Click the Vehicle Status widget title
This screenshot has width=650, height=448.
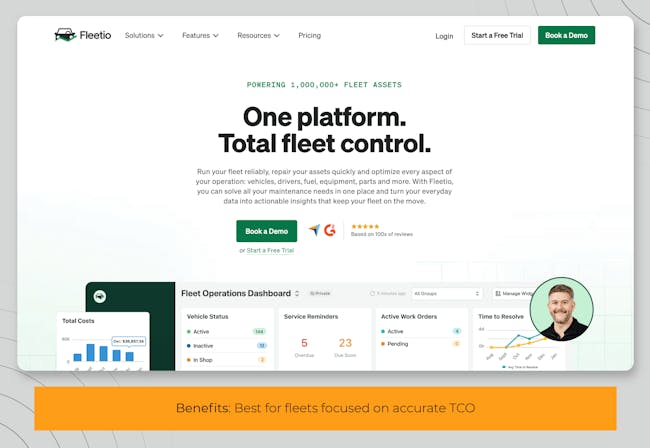[x=207, y=317]
